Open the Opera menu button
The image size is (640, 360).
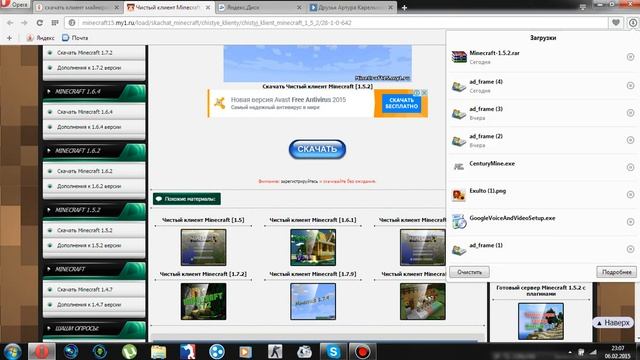click(15, 5)
